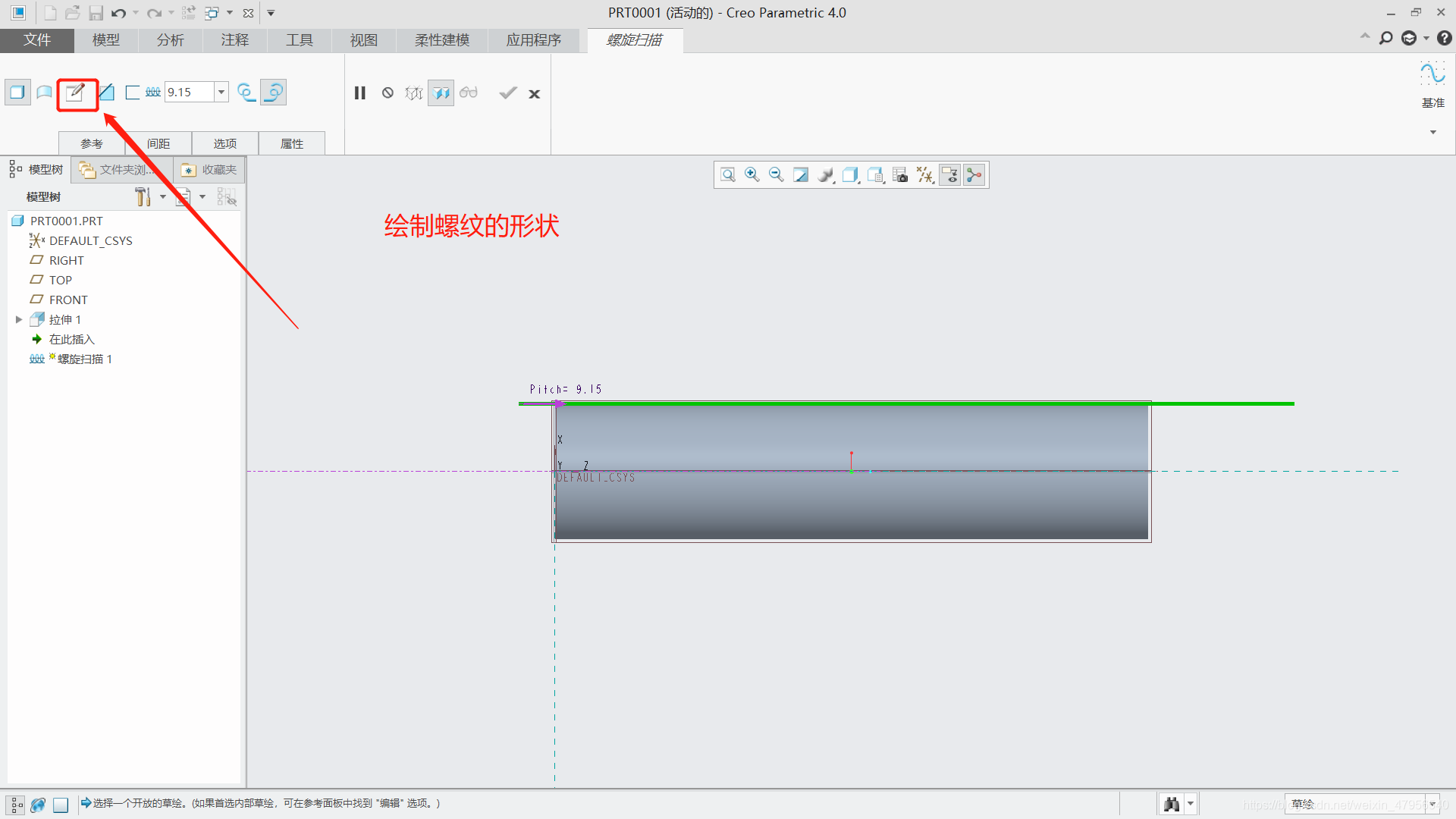1456x819 pixels.
Task: Open the pitch value dropdown arrow
Action: [x=221, y=93]
